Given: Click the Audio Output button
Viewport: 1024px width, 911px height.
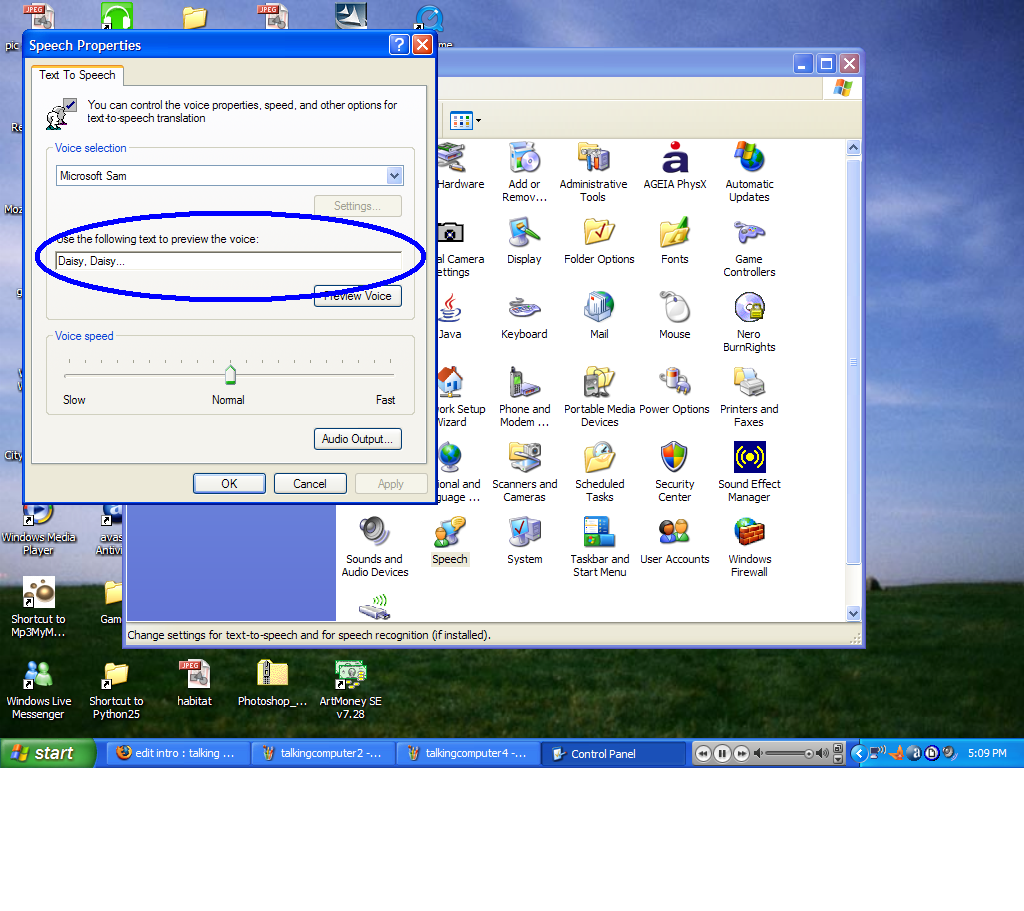Looking at the screenshot, I should tap(358, 439).
